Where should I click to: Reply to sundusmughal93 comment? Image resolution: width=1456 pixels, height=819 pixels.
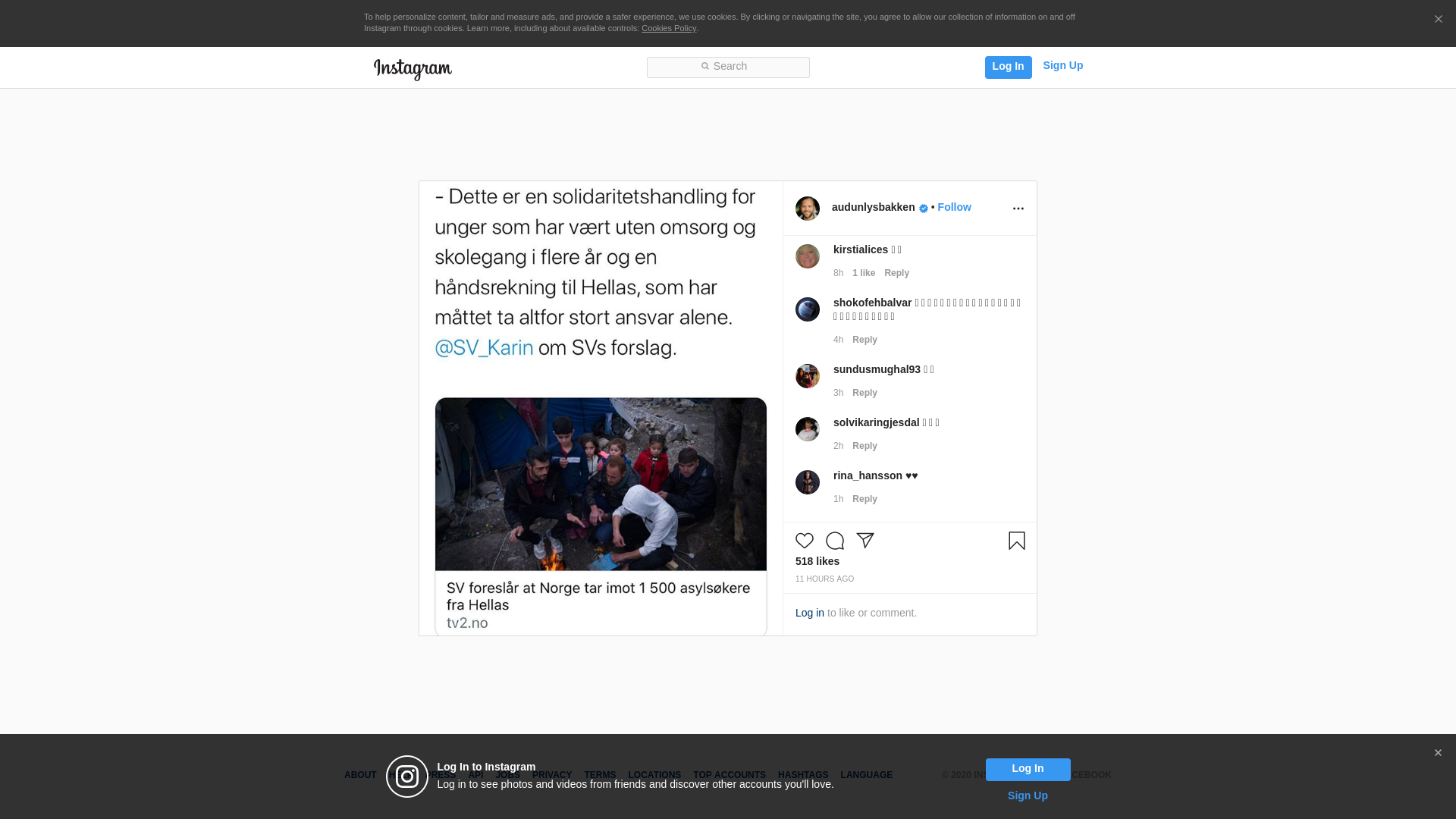point(864,393)
